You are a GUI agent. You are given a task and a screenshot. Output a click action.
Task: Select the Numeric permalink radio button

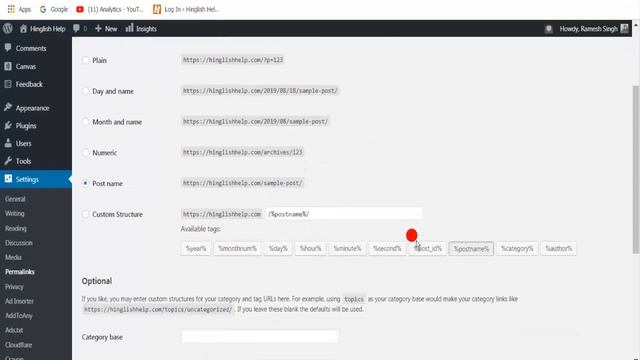[85, 153]
